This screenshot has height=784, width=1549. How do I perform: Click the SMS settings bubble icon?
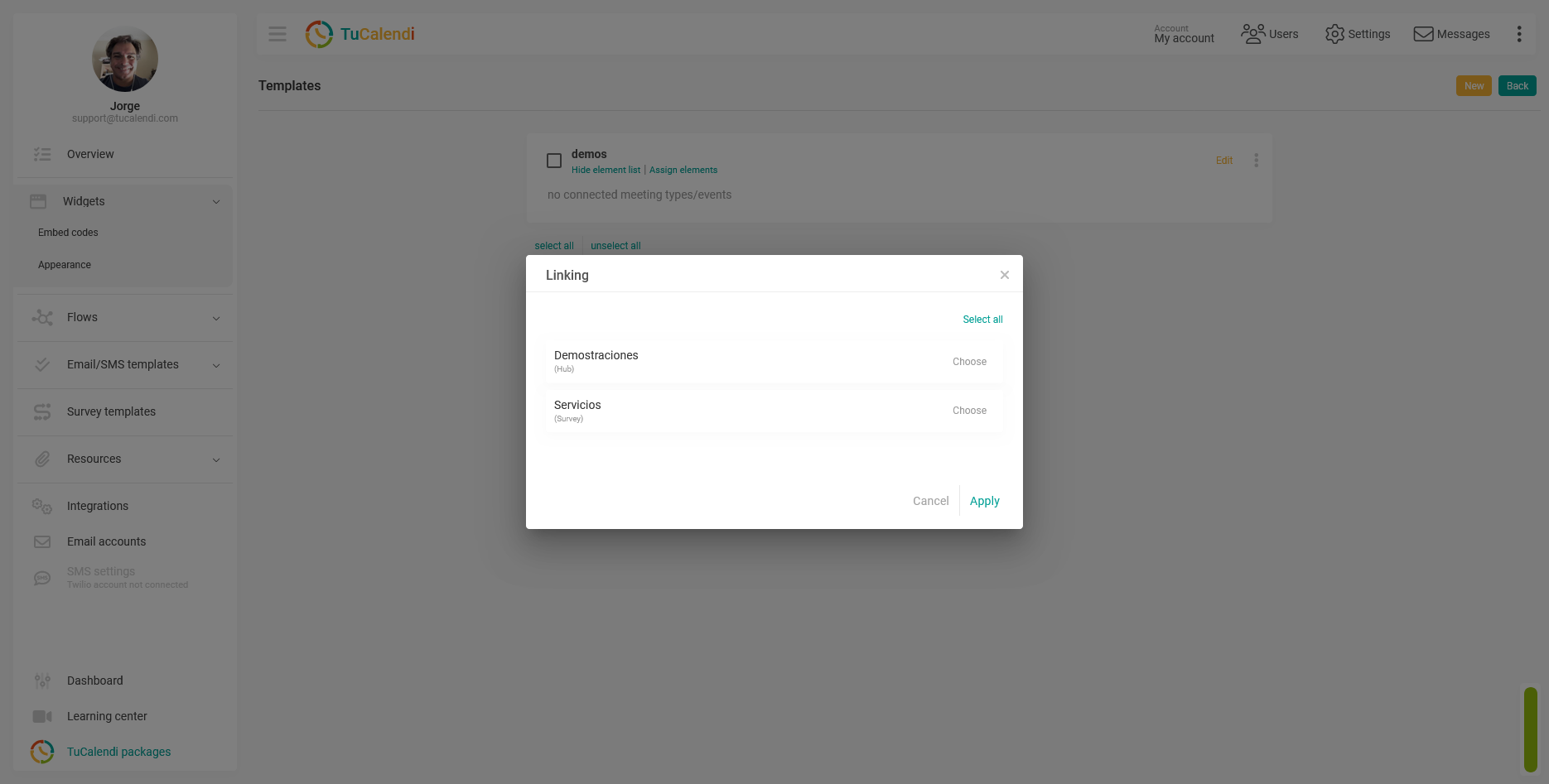(x=42, y=578)
